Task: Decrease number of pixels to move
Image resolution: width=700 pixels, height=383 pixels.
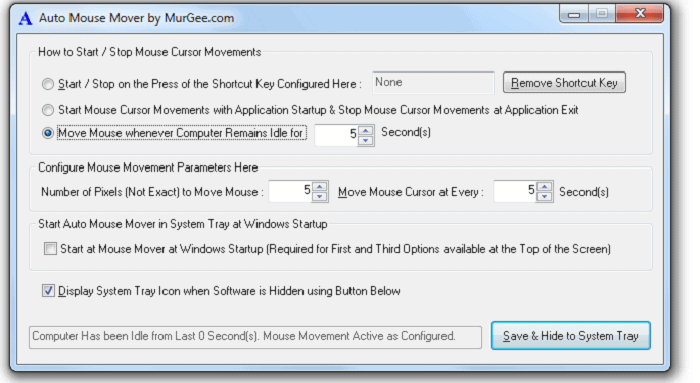Action: coord(320,196)
